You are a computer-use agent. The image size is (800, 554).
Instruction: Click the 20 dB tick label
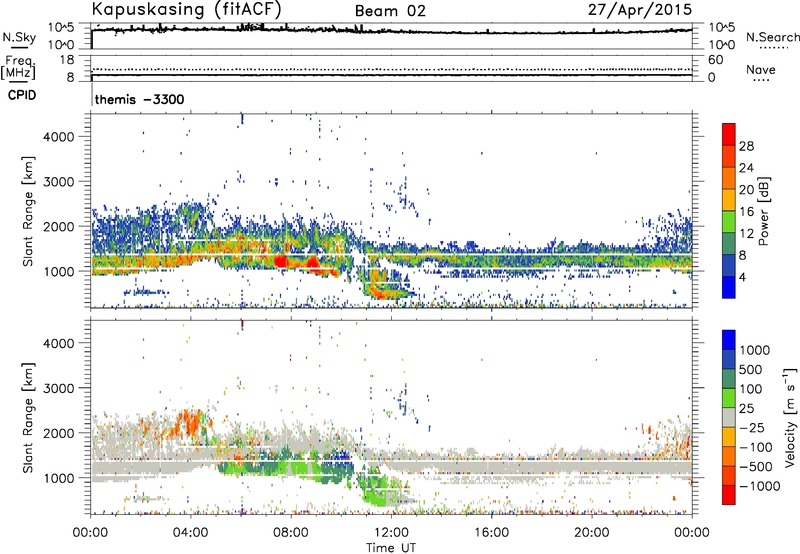[746, 190]
